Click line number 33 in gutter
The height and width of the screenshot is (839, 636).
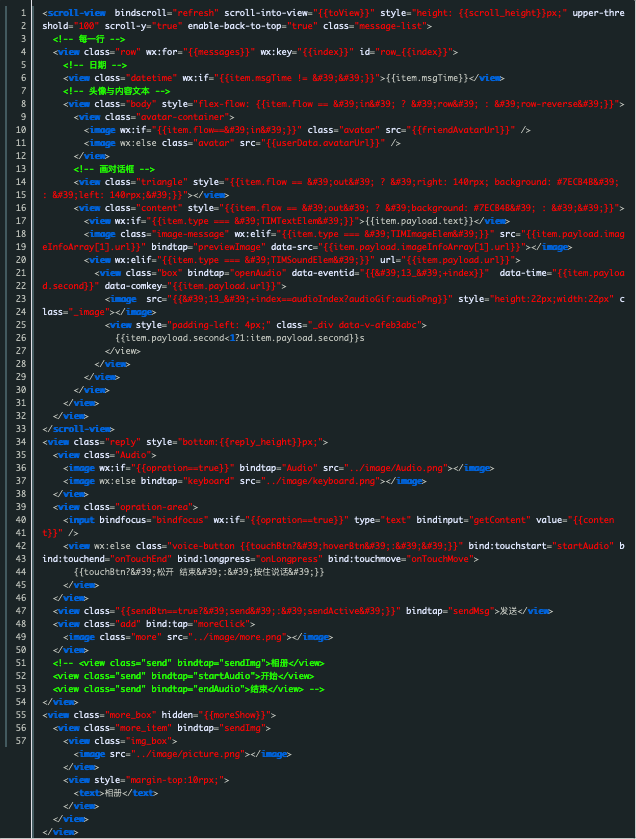(20, 429)
